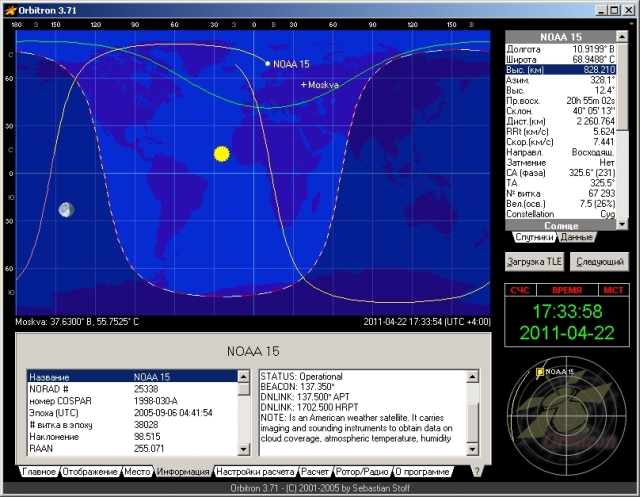This screenshot has width=640, height=497.
Task: Click the NOAA 15 marker in the radar view
Action: click(x=540, y=372)
